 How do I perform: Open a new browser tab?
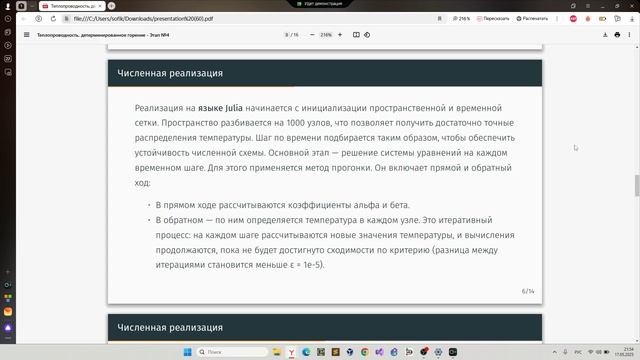point(111,6)
